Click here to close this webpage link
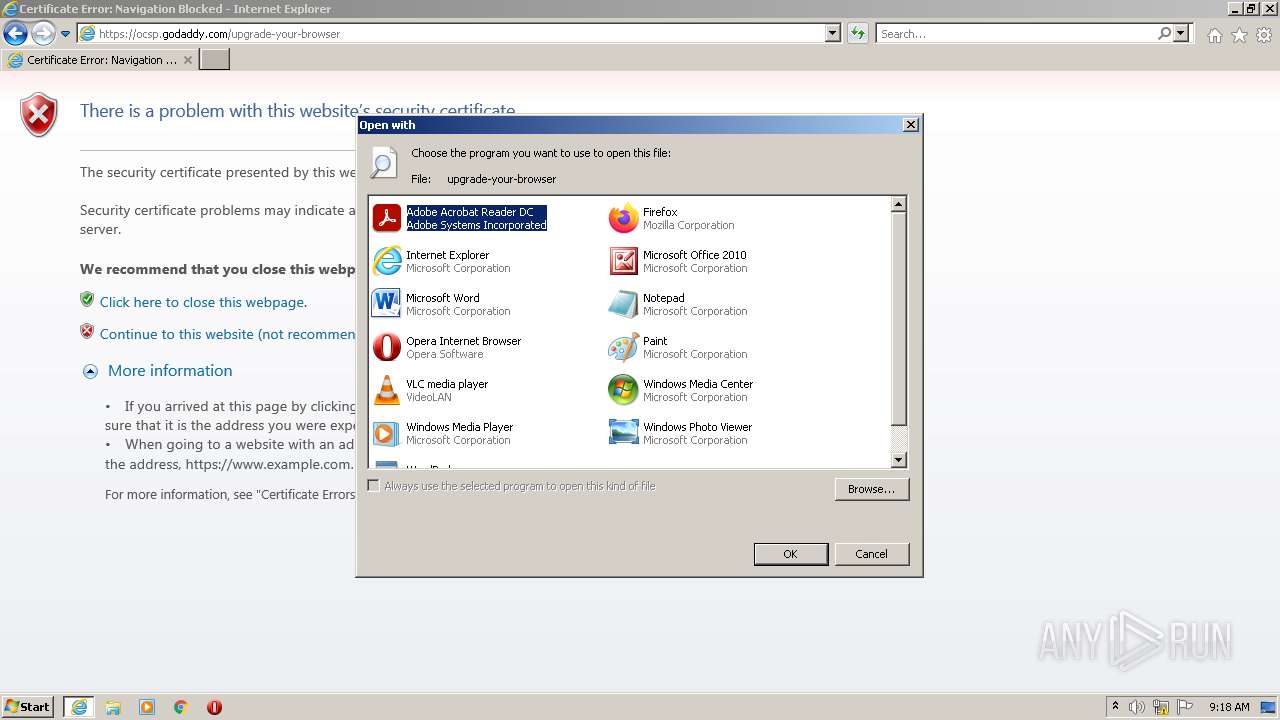 [x=203, y=302]
